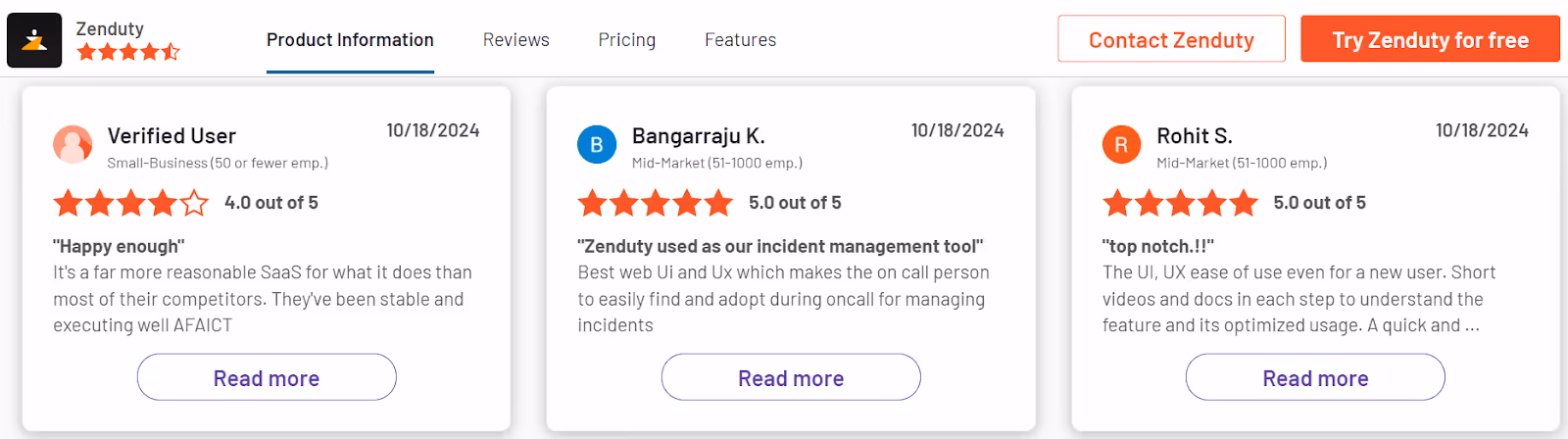The image size is (1568, 439).
Task: Click Bangarraju K.'s five-star rating icons
Action: pyautogui.click(x=656, y=203)
